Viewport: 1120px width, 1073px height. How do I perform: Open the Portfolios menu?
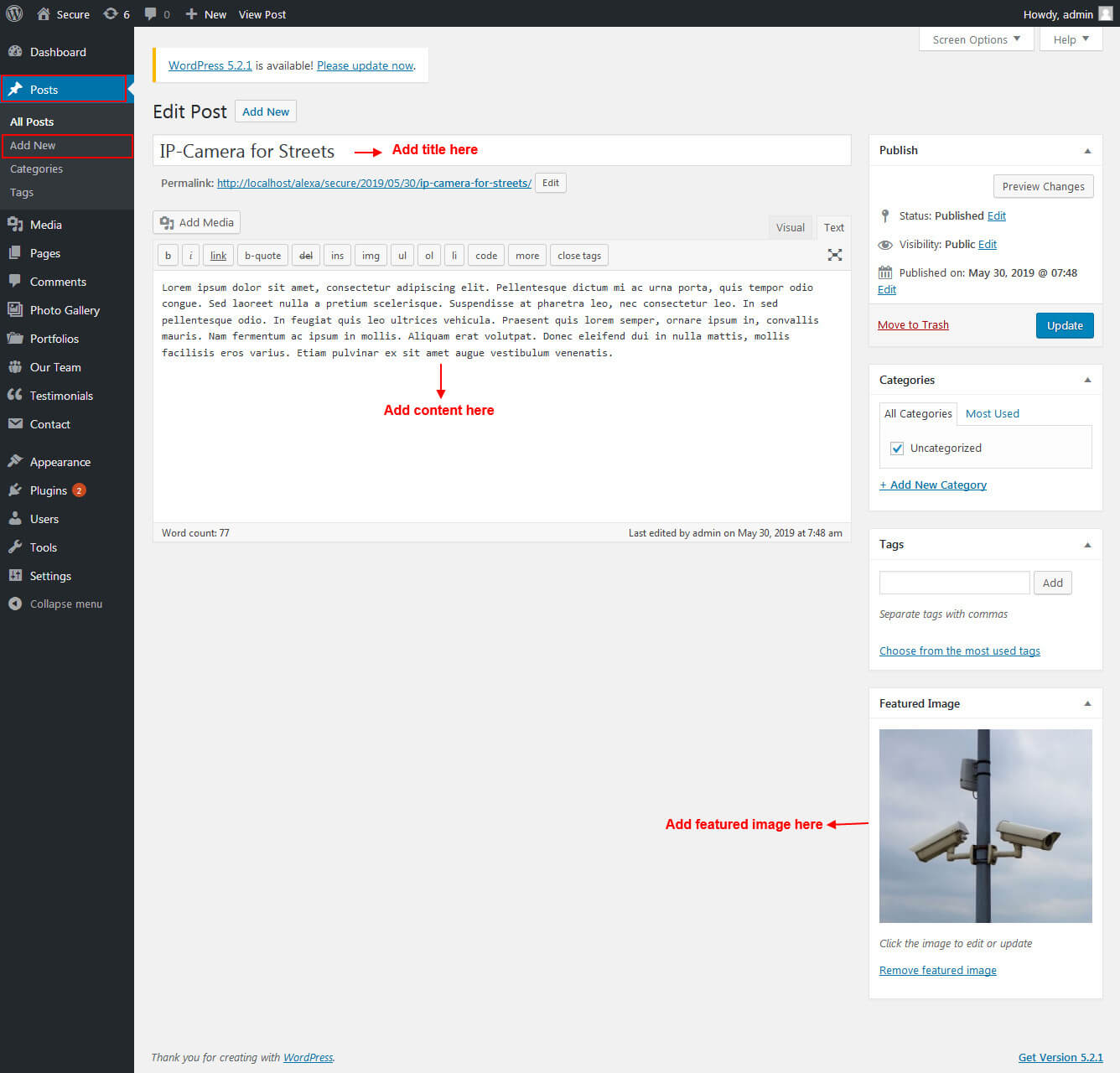(67, 339)
